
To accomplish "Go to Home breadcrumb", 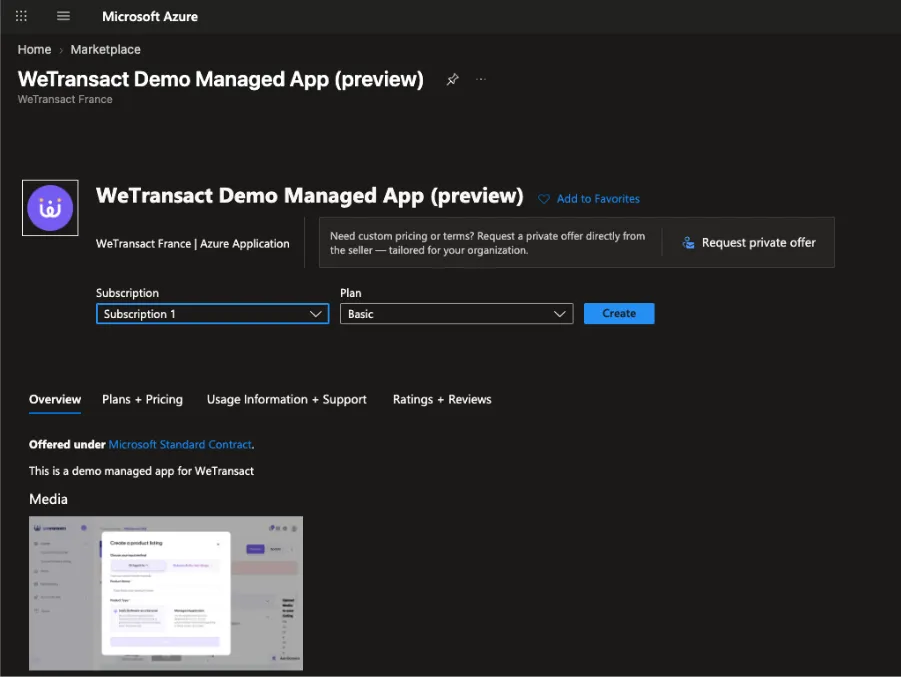I will pos(34,49).
